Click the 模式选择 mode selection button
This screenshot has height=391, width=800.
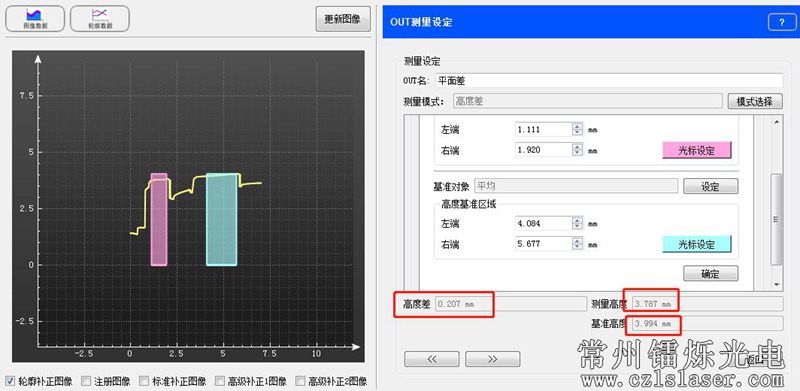(755, 101)
